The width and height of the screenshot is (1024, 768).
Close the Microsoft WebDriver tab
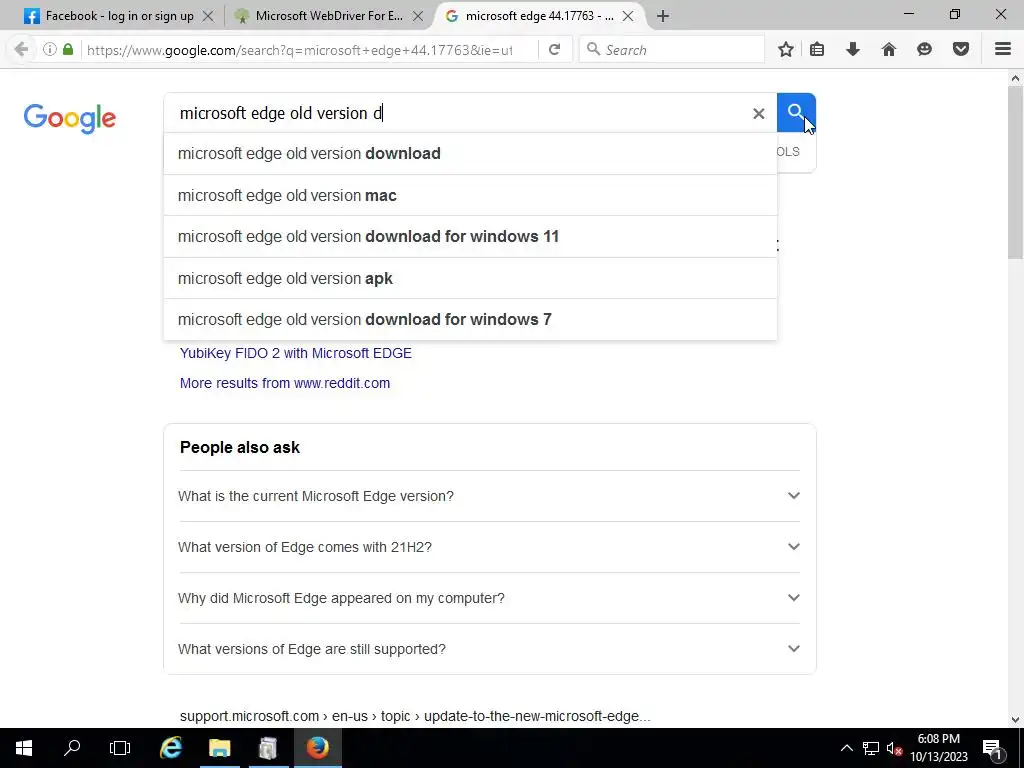point(418,16)
